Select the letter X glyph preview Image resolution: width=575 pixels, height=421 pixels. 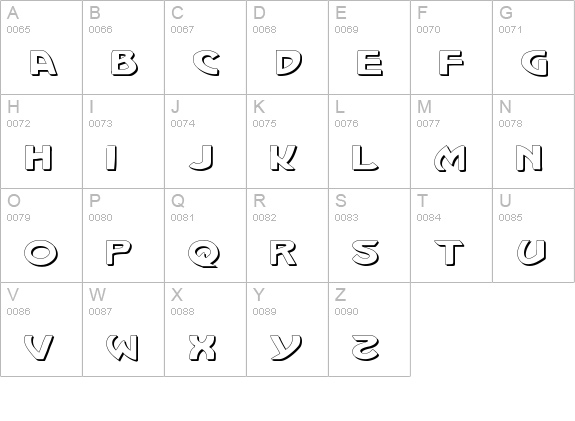click(202, 347)
